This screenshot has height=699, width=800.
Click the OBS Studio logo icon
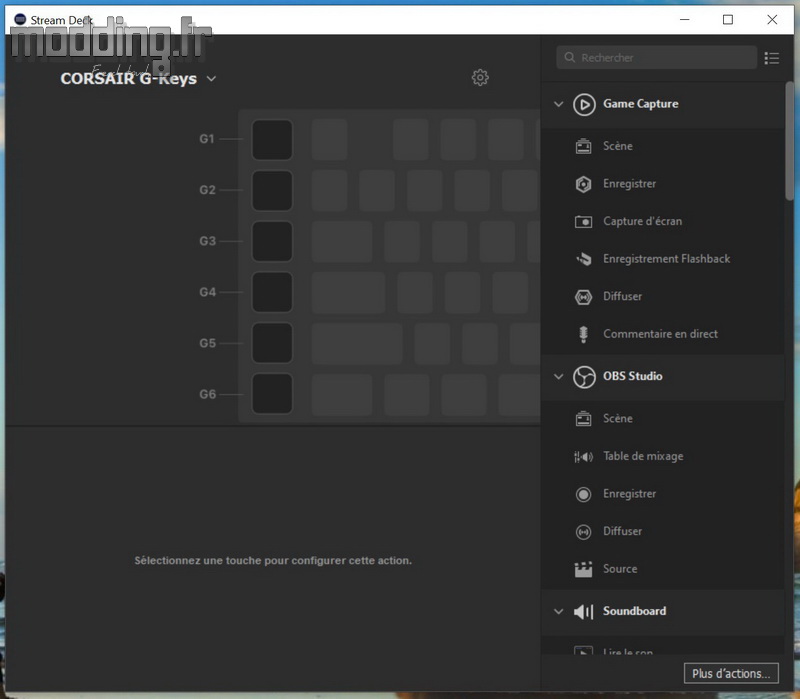(584, 378)
